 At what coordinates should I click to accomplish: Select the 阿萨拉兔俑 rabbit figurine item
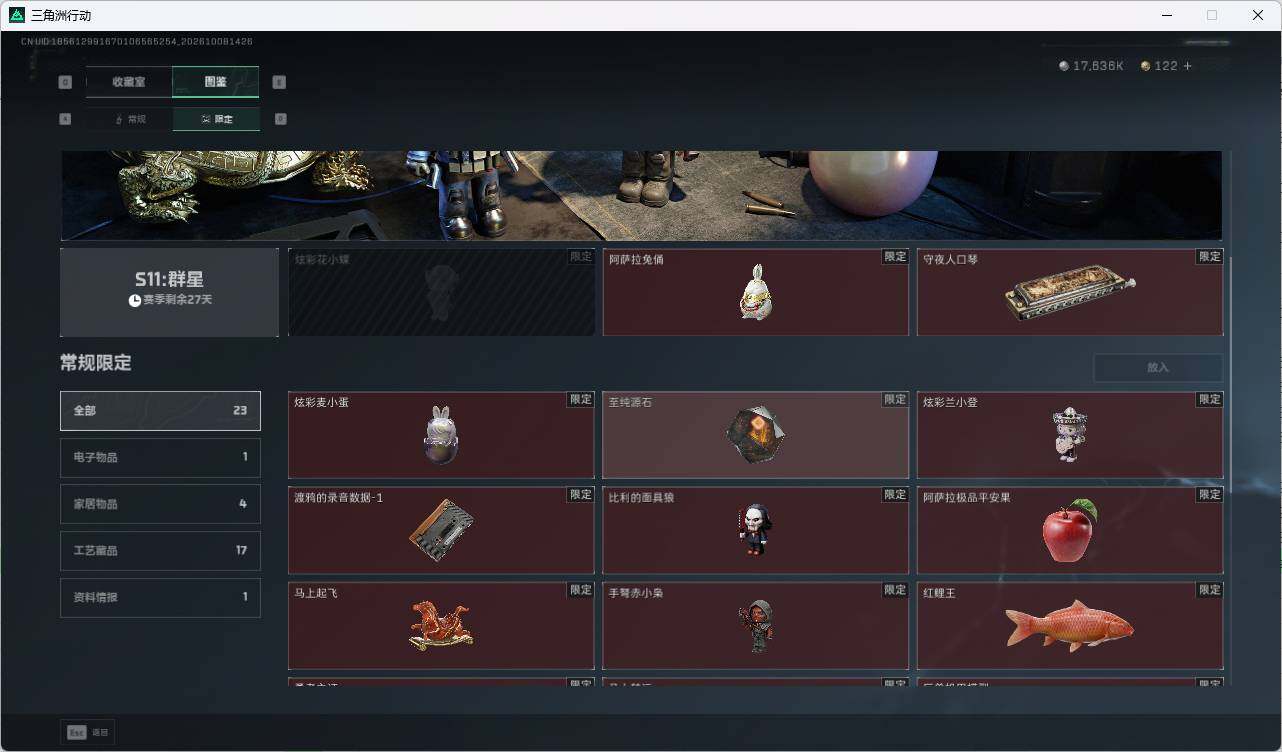(756, 292)
